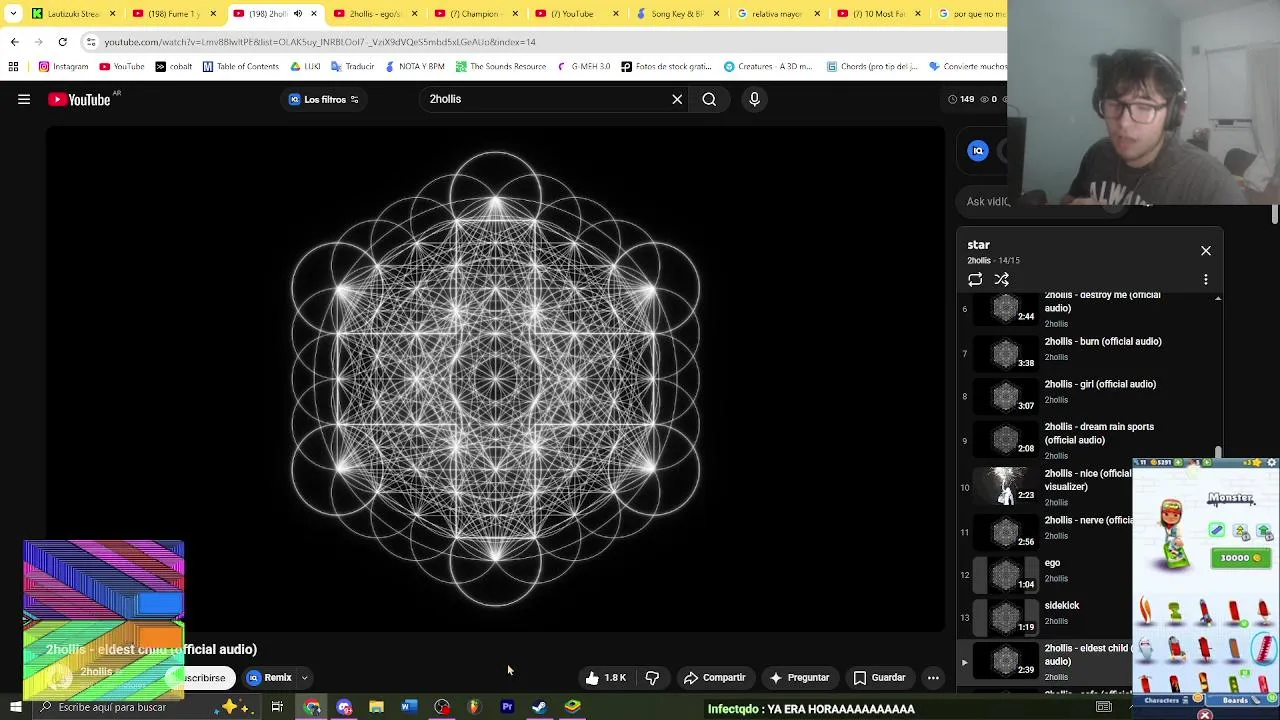Play ego track from playlist
The width and height of the screenshot is (1280, 720).
click(1045, 573)
